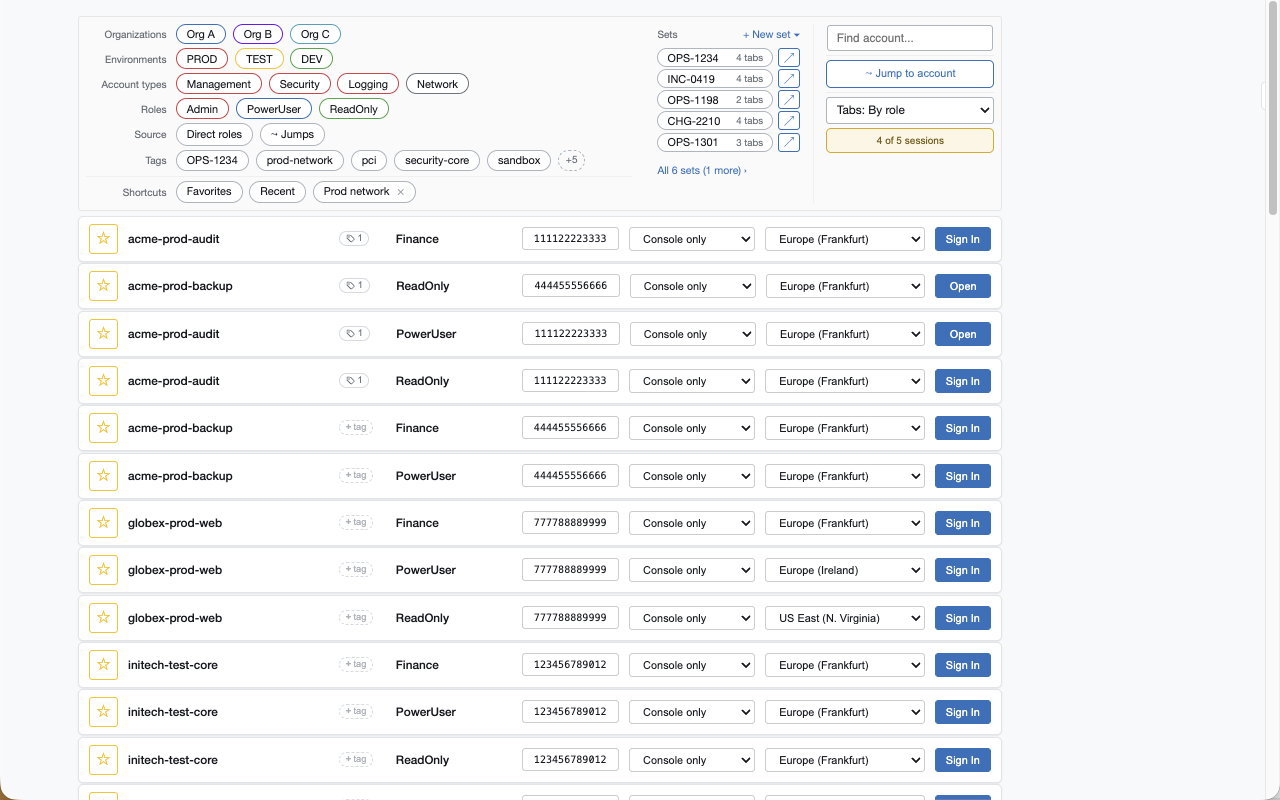Open the OPS-1234 set via its arrow icon
This screenshot has height=800, width=1280.
789,58
